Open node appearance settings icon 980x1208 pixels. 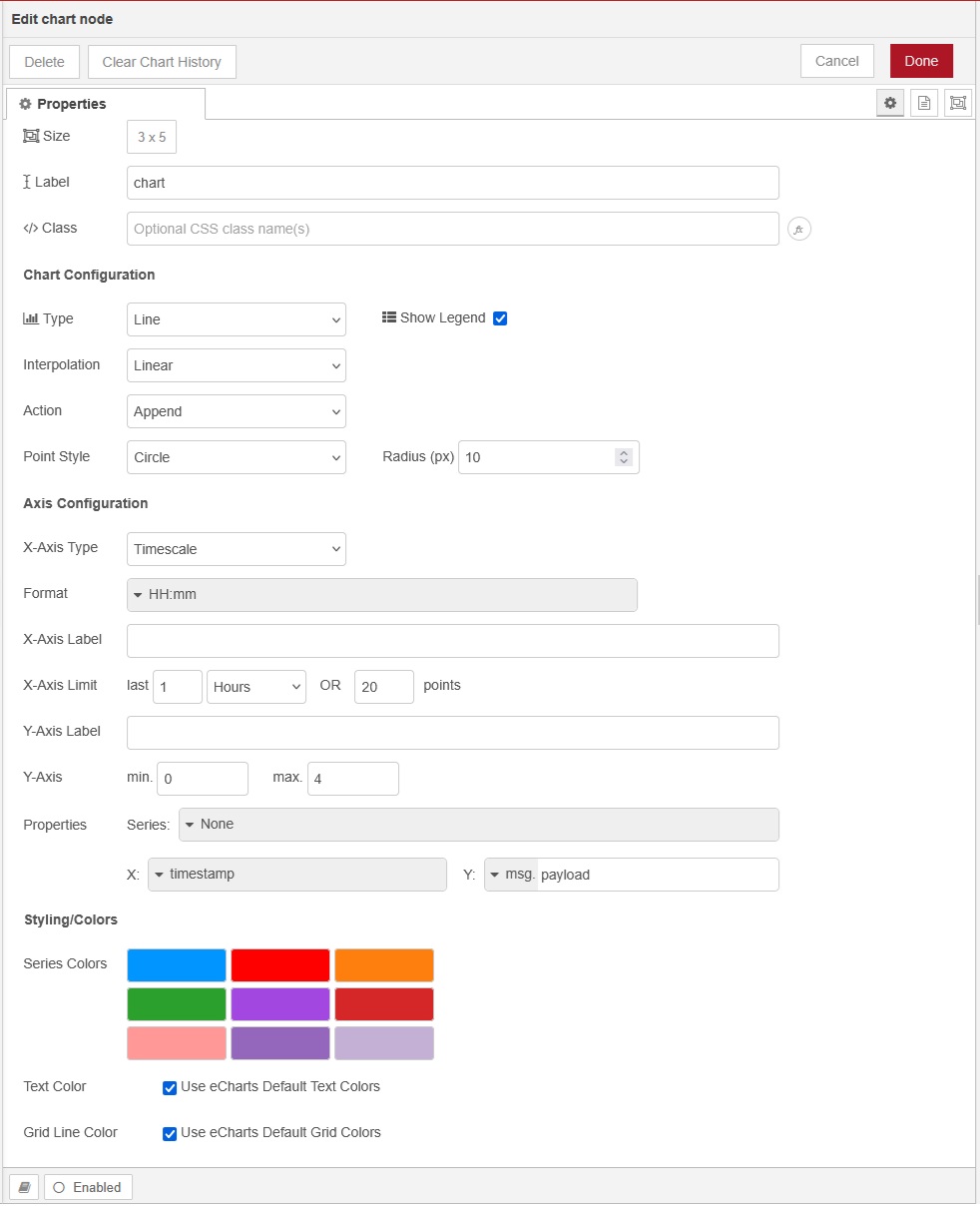pos(958,103)
